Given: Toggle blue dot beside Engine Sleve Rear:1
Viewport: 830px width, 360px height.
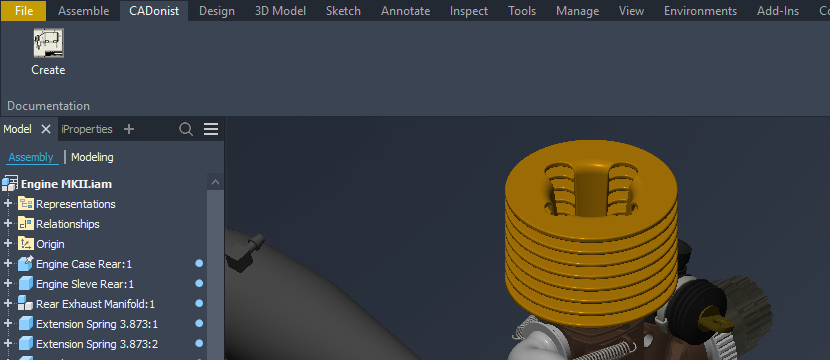Looking at the screenshot, I should (x=199, y=283).
